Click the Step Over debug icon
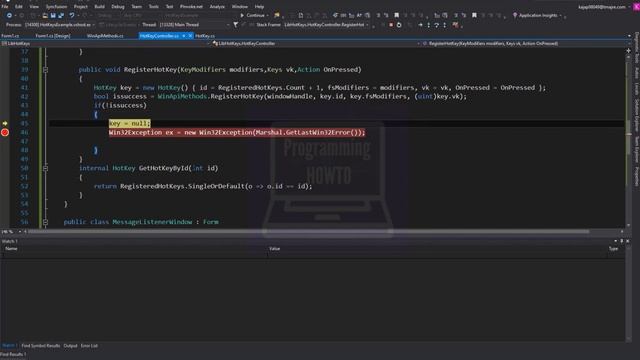 pos(436,25)
